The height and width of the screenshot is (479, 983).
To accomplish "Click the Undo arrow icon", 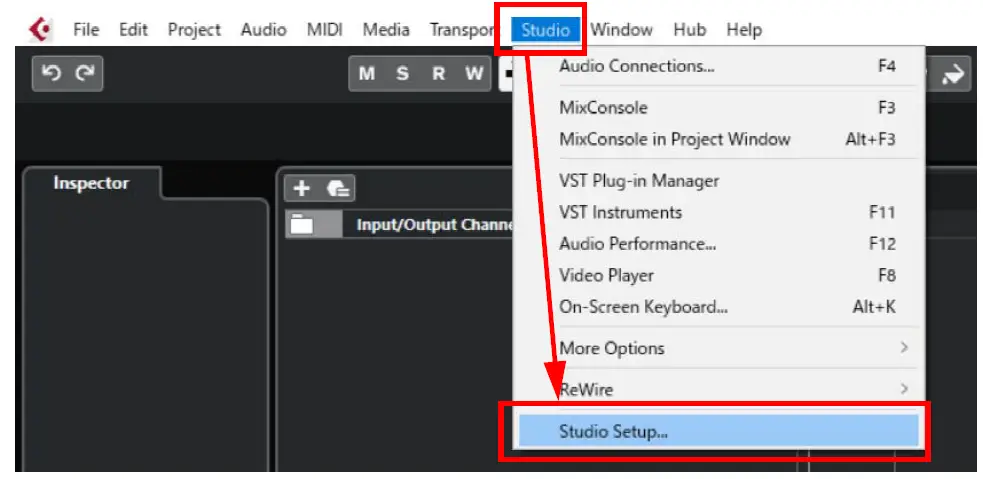I will tap(52, 74).
